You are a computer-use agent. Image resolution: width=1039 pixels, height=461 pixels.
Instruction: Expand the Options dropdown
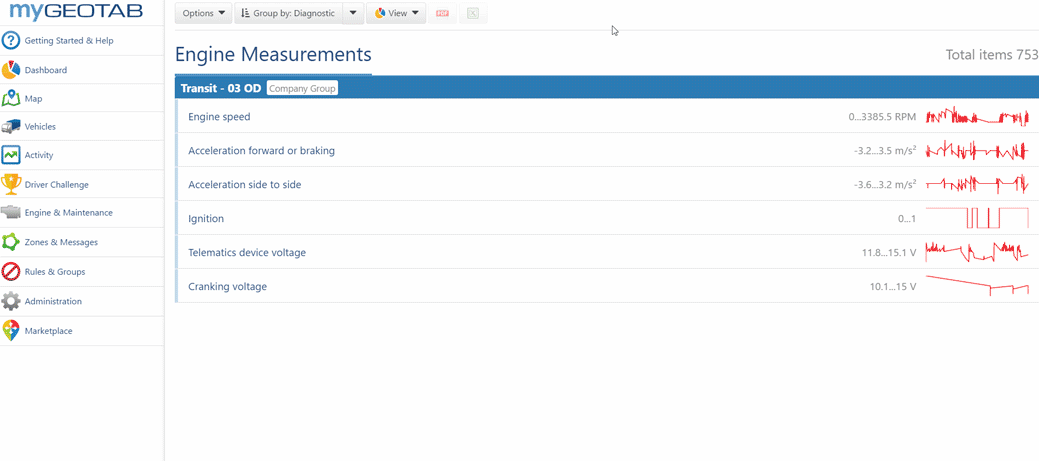coord(203,14)
